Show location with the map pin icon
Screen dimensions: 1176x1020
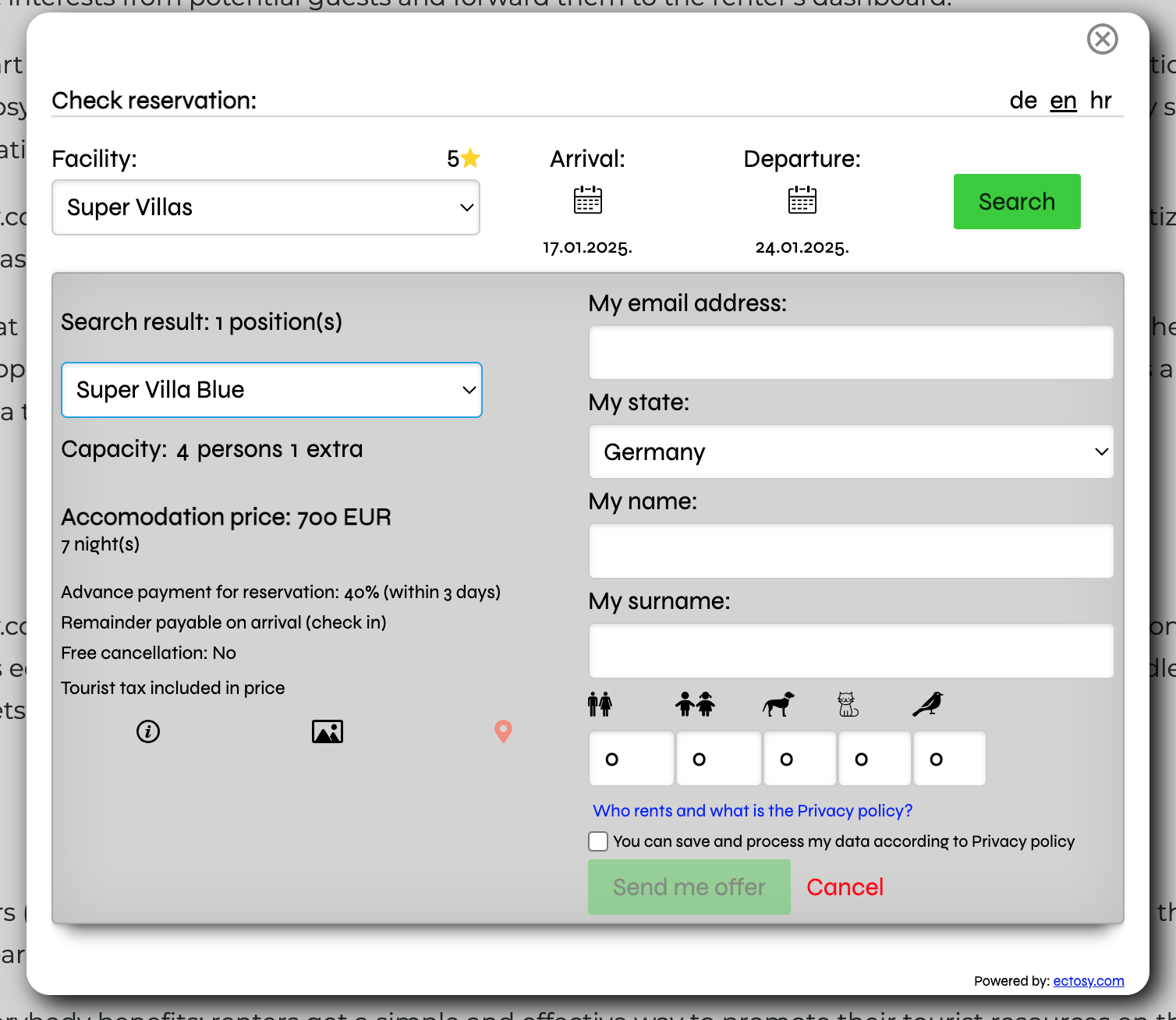(503, 731)
